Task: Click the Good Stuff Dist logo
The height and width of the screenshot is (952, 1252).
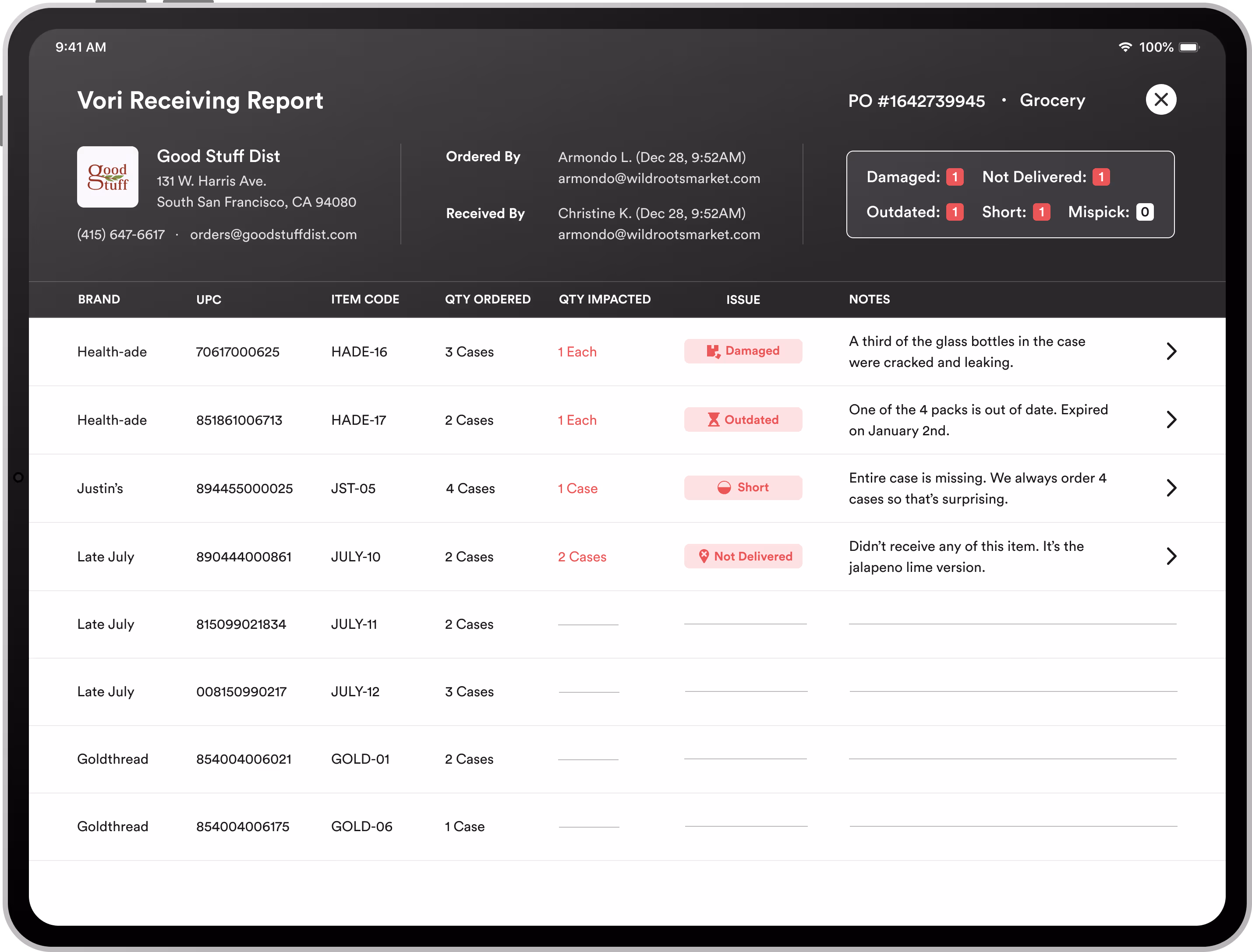Action: tap(108, 177)
